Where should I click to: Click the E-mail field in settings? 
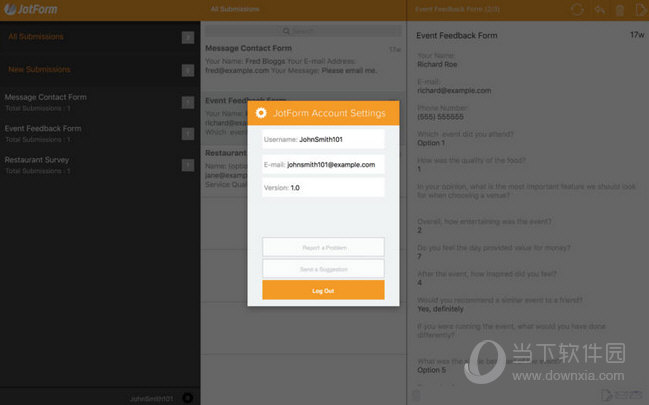pos(323,164)
